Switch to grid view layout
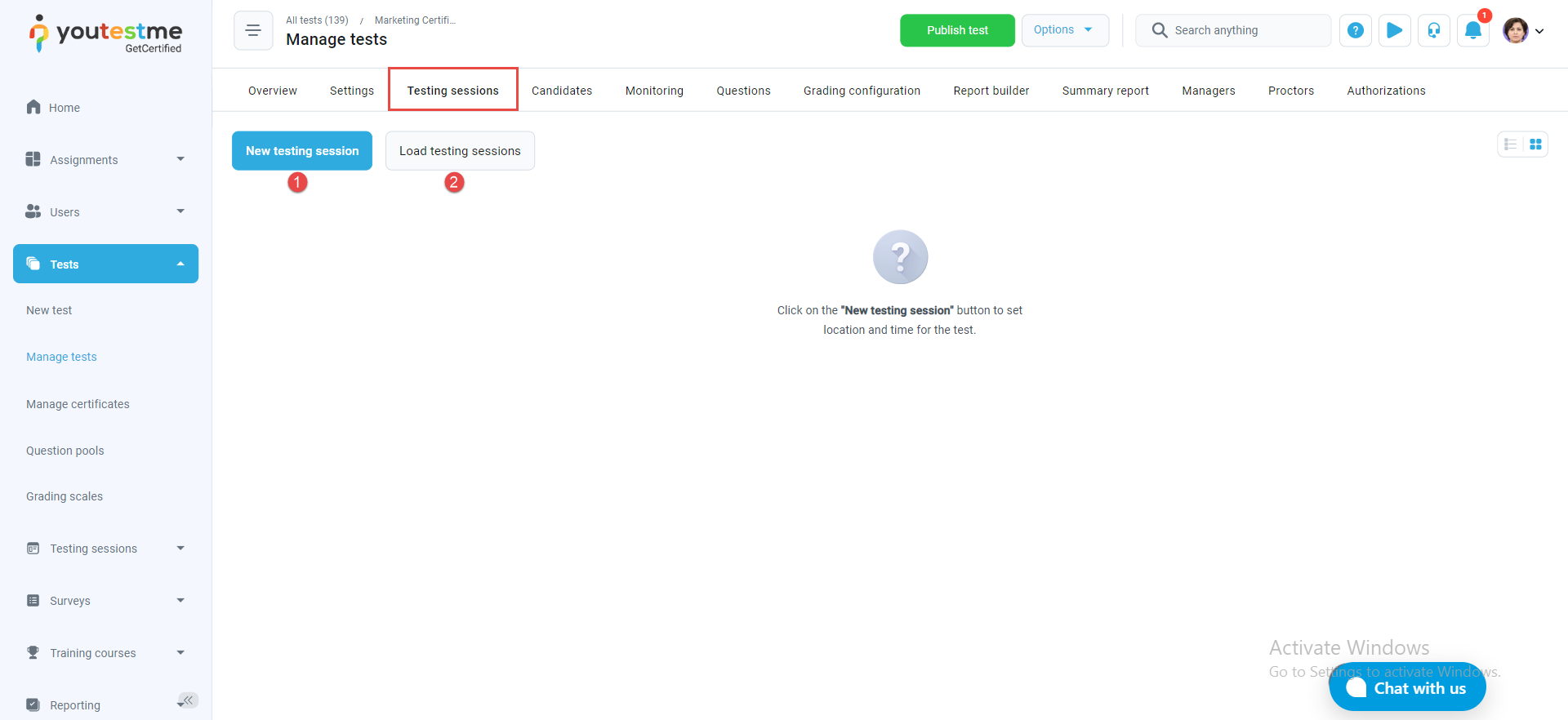 pyautogui.click(x=1535, y=144)
